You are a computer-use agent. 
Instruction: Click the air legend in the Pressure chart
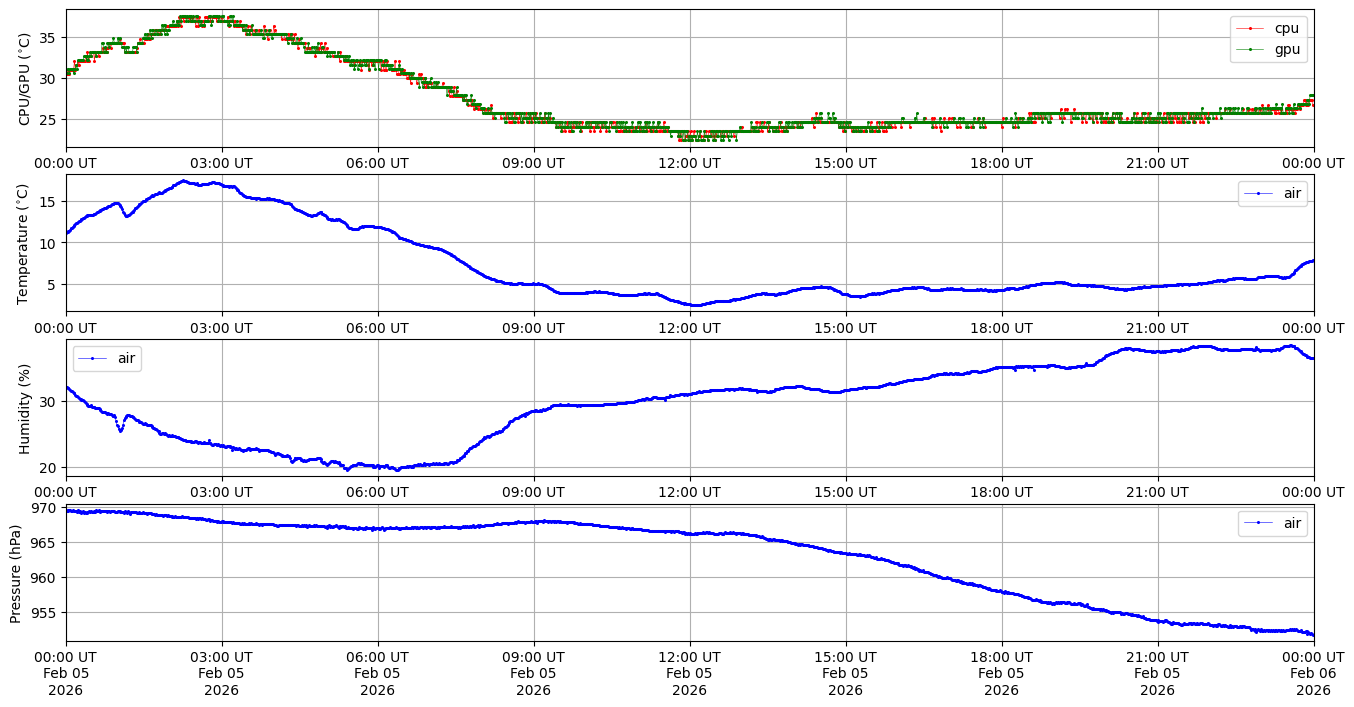[1273, 523]
